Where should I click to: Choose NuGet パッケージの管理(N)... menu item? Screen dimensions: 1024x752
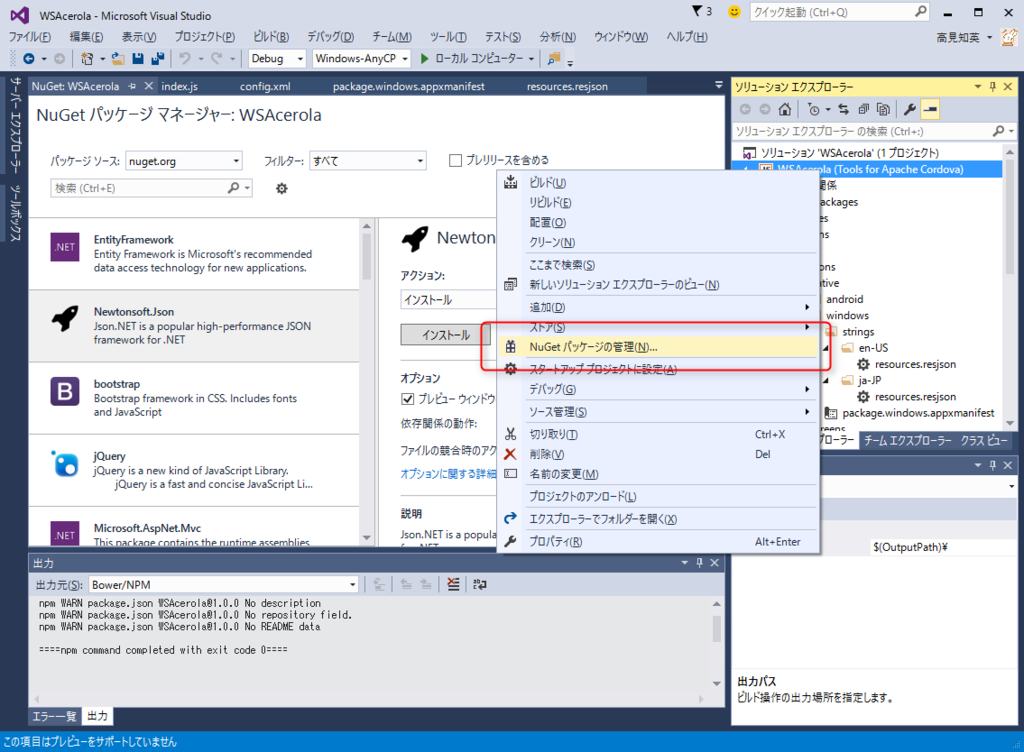tap(658, 347)
